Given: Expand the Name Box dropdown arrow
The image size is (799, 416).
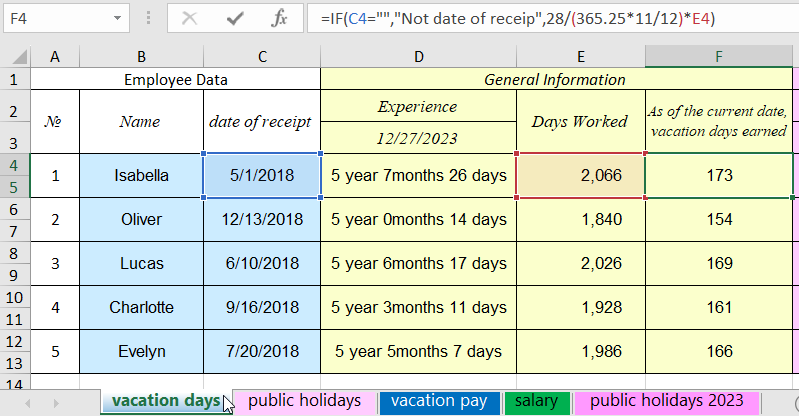Looking at the screenshot, I should click(119, 18).
